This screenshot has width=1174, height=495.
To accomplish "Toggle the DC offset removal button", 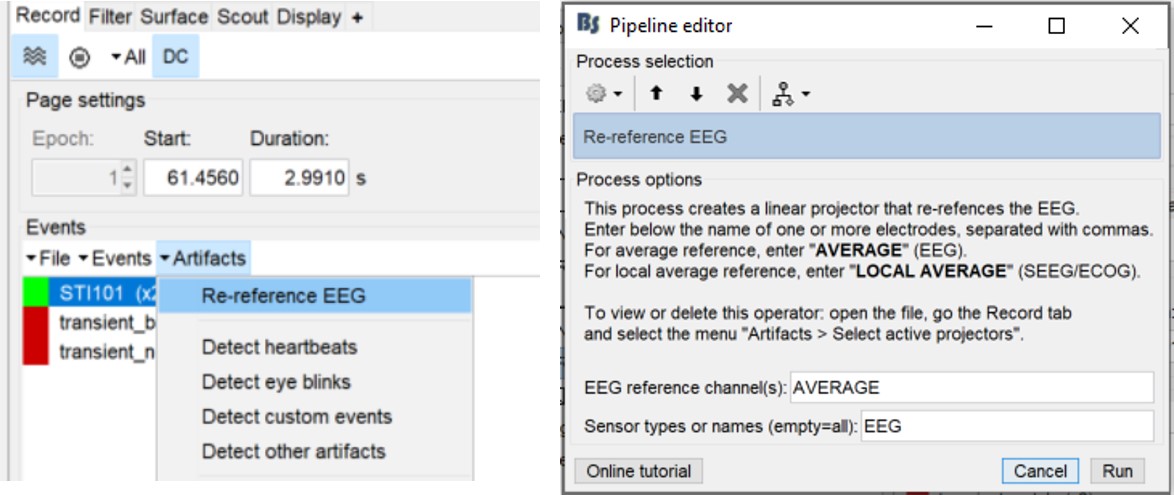I will [175, 57].
